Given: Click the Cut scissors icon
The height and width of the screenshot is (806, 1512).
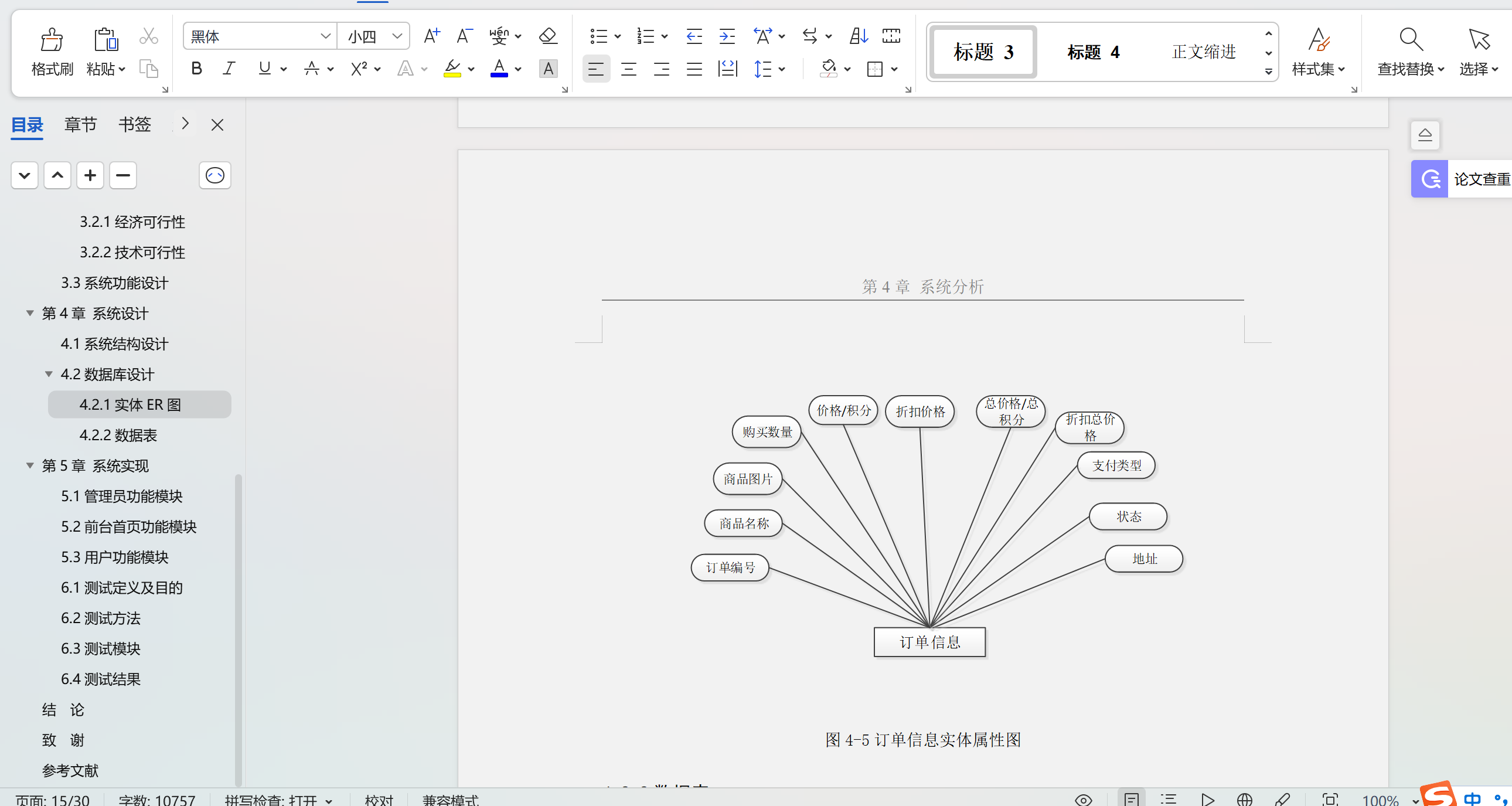Looking at the screenshot, I should click(148, 36).
